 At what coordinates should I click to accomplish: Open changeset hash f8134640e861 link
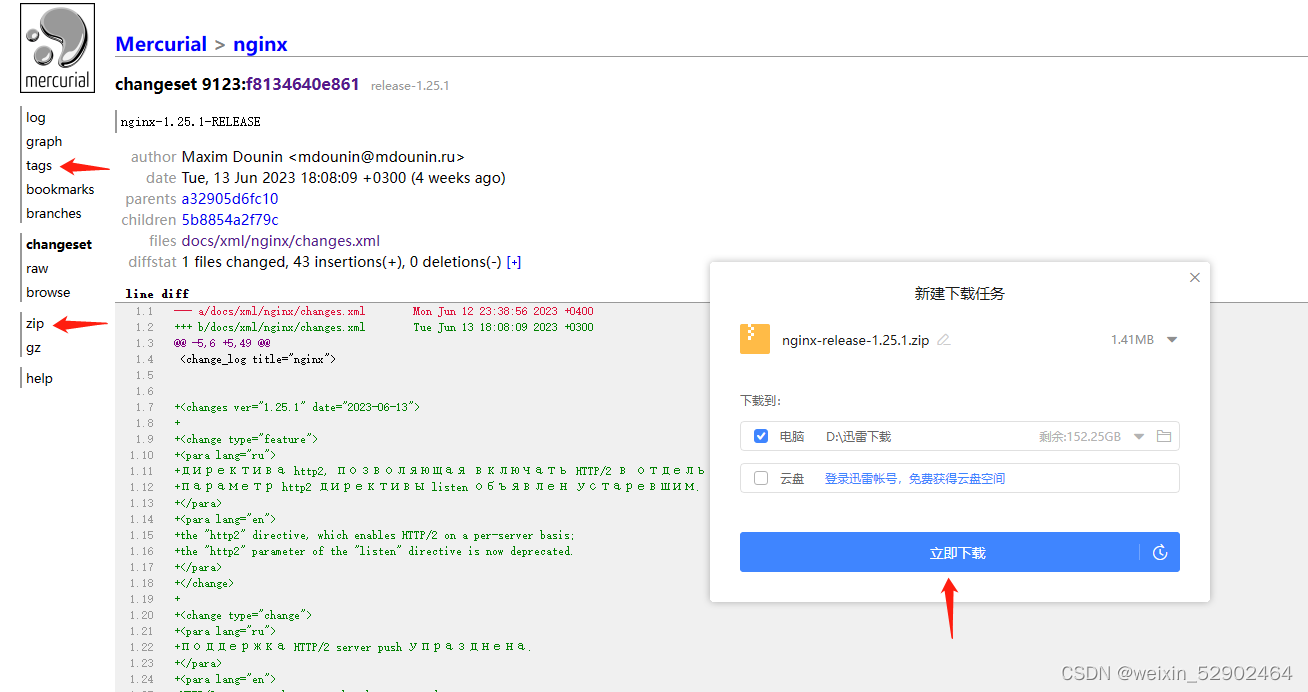(303, 84)
